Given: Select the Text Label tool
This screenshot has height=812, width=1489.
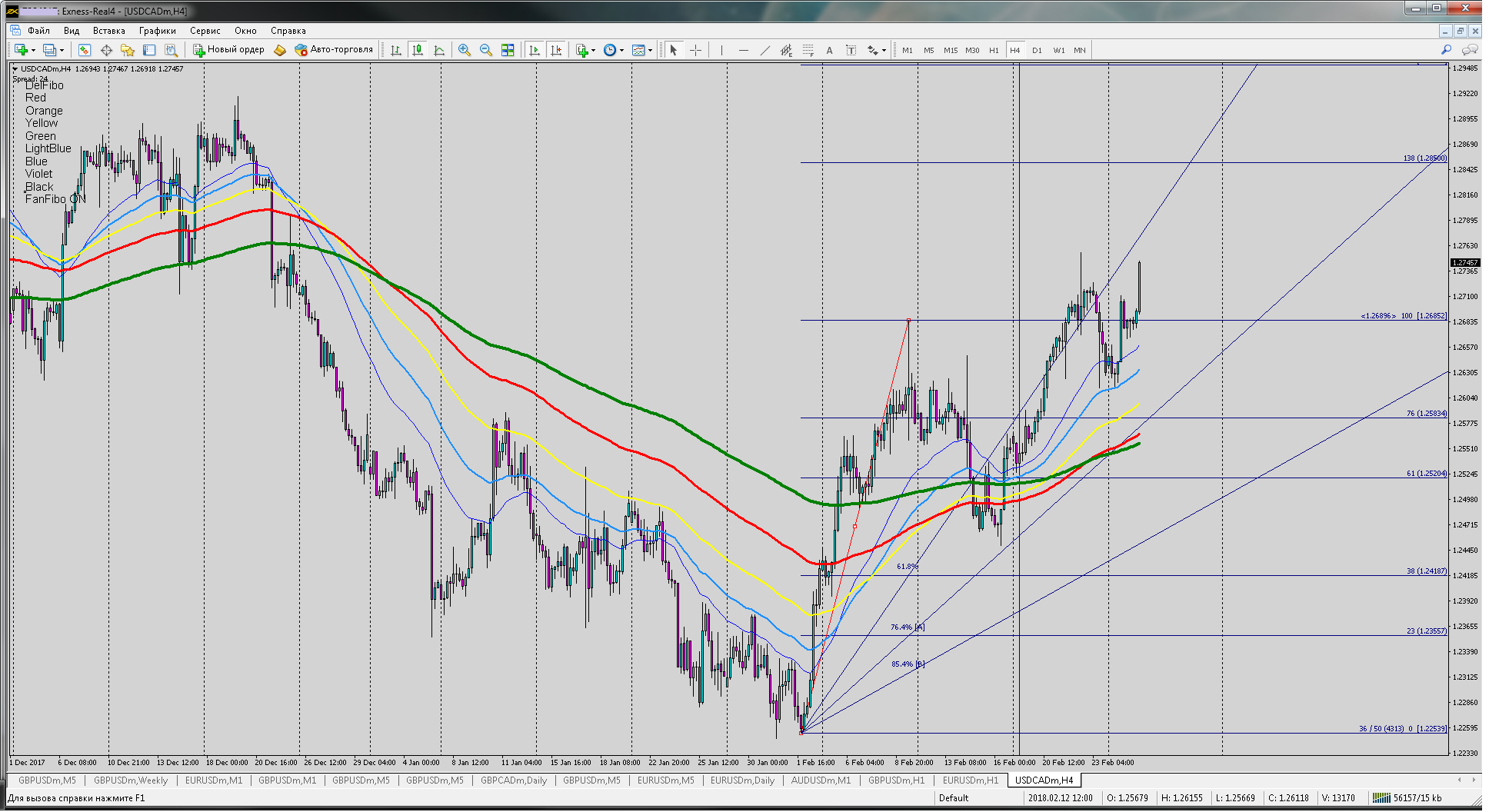Looking at the screenshot, I should (851, 50).
